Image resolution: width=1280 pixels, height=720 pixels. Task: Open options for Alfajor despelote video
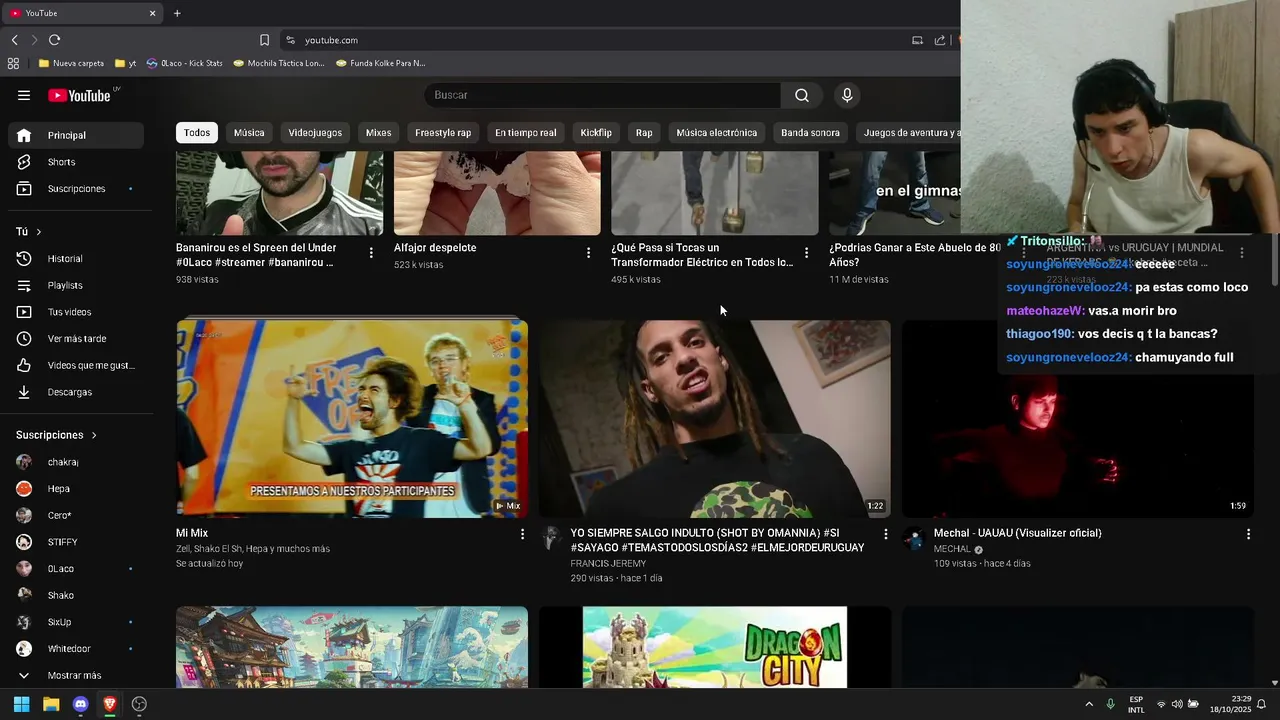click(588, 253)
